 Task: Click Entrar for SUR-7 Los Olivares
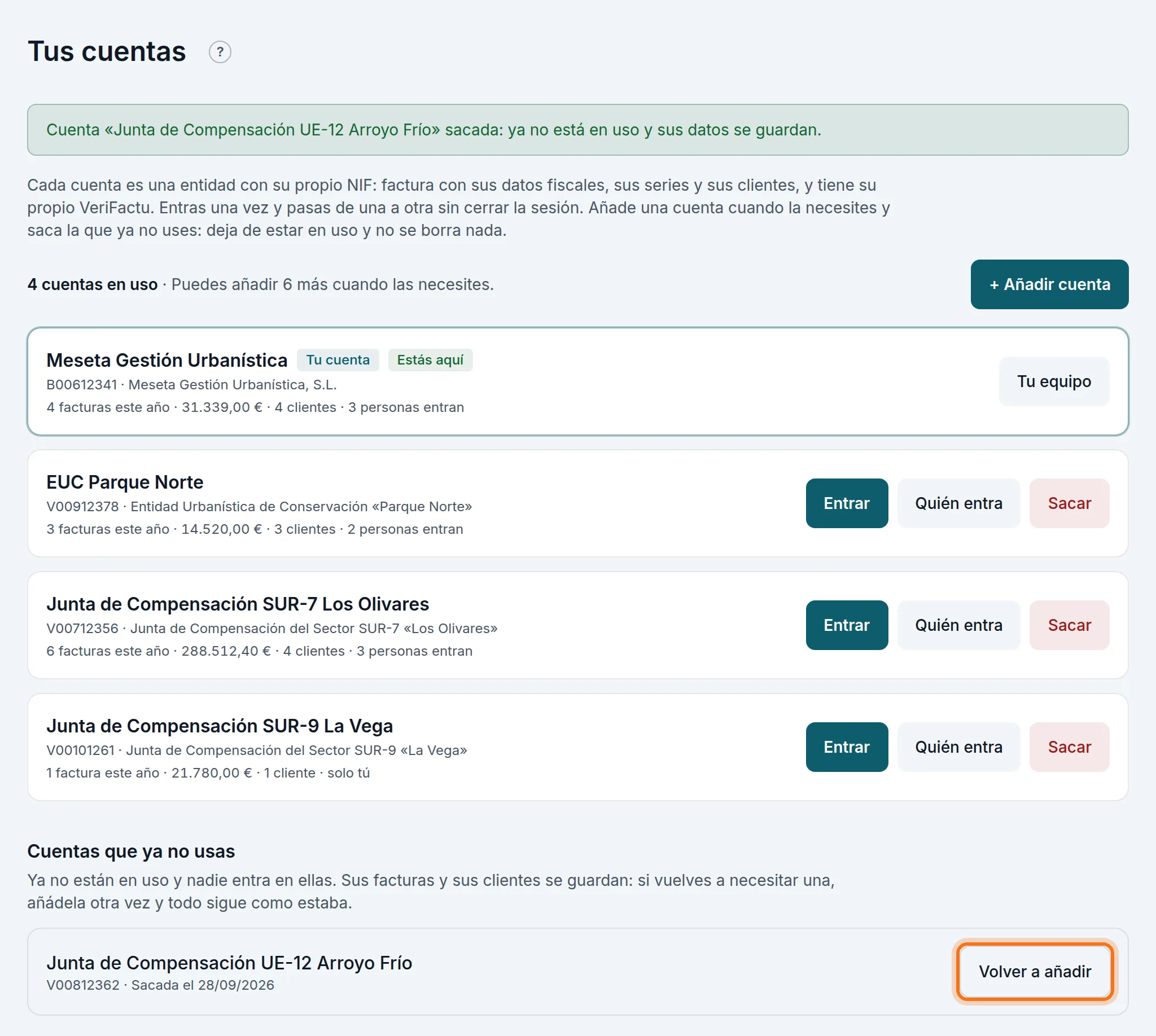846,625
